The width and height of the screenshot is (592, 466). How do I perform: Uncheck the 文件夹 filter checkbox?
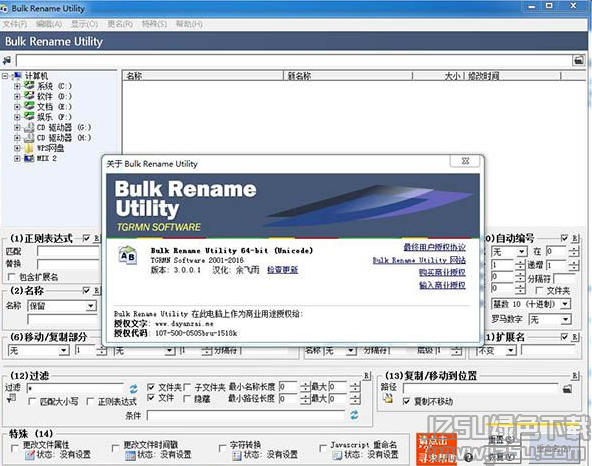(151, 387)
